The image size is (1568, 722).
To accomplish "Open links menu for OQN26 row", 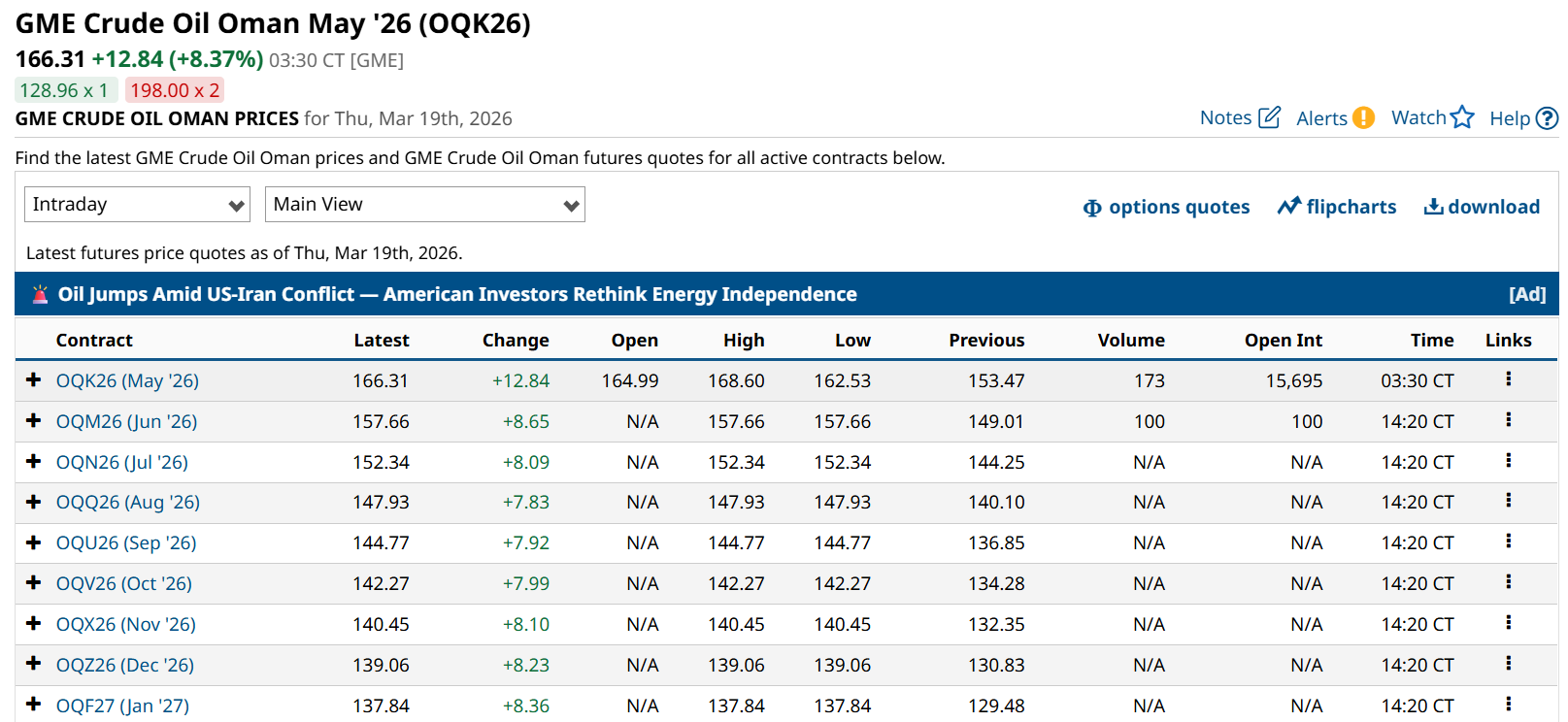I will click(x=1508, y=461).
